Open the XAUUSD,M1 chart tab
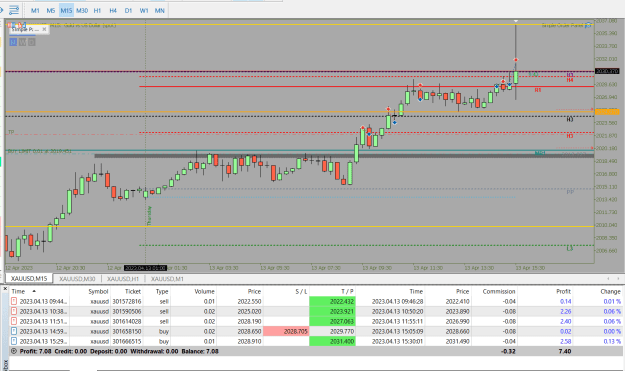Screen dimensions: 625x371 (167, 279)
